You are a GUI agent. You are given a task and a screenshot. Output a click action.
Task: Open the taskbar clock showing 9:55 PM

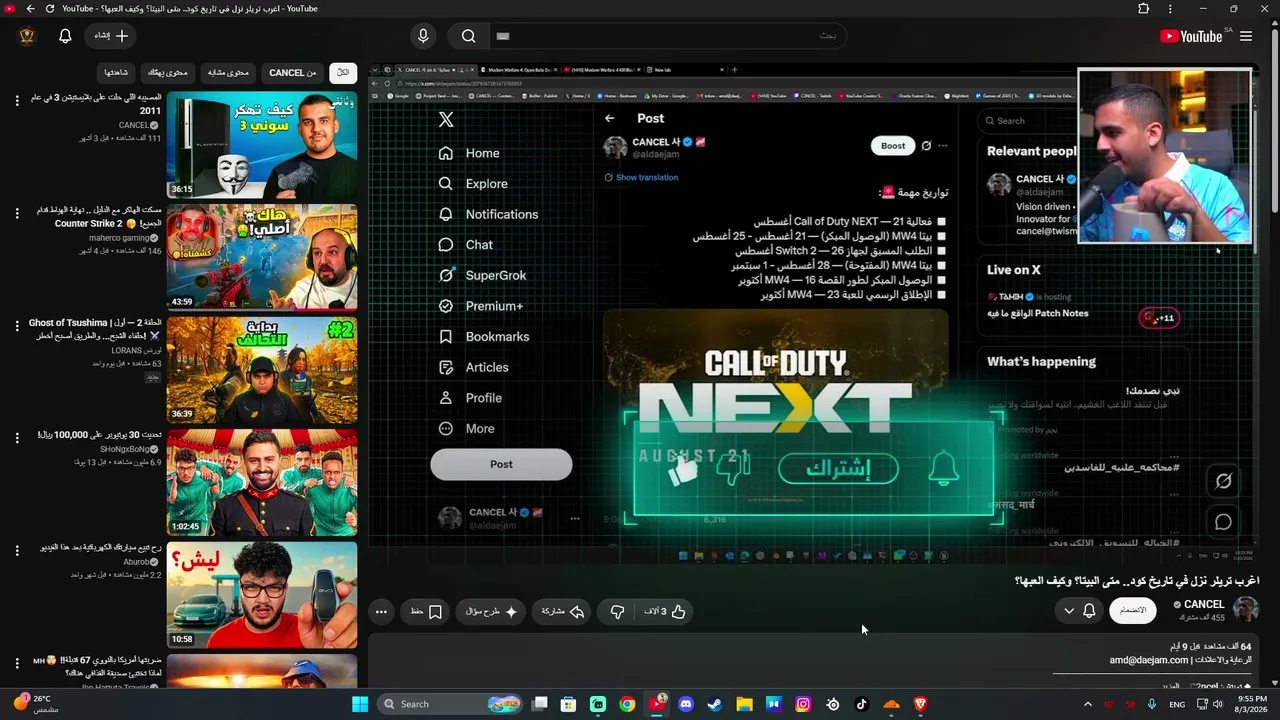[x=1252, y=704]
